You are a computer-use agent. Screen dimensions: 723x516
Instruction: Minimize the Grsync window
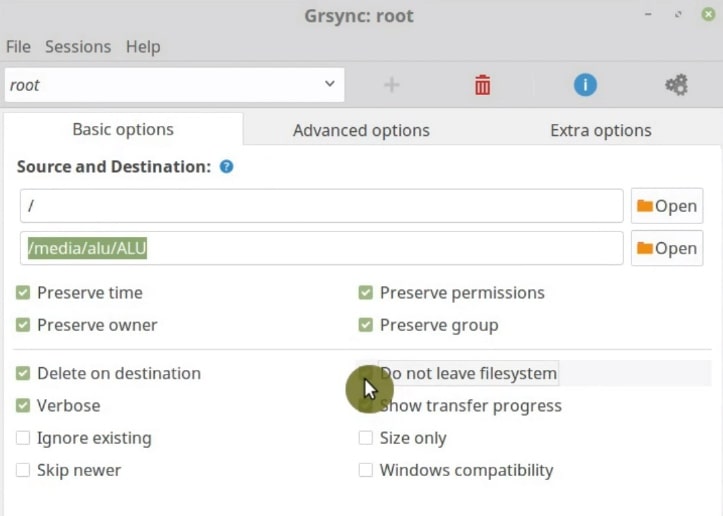648,15
